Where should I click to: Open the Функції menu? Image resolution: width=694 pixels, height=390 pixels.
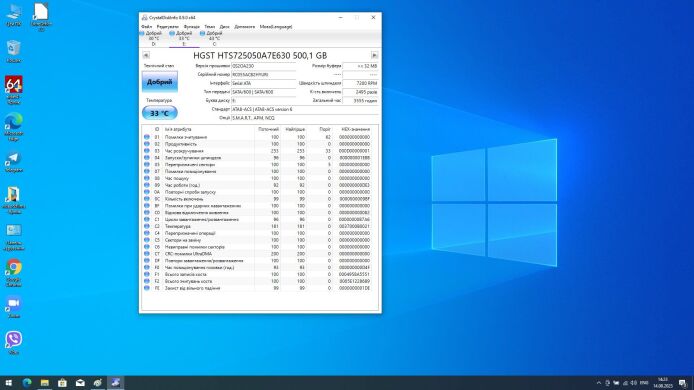192,27
